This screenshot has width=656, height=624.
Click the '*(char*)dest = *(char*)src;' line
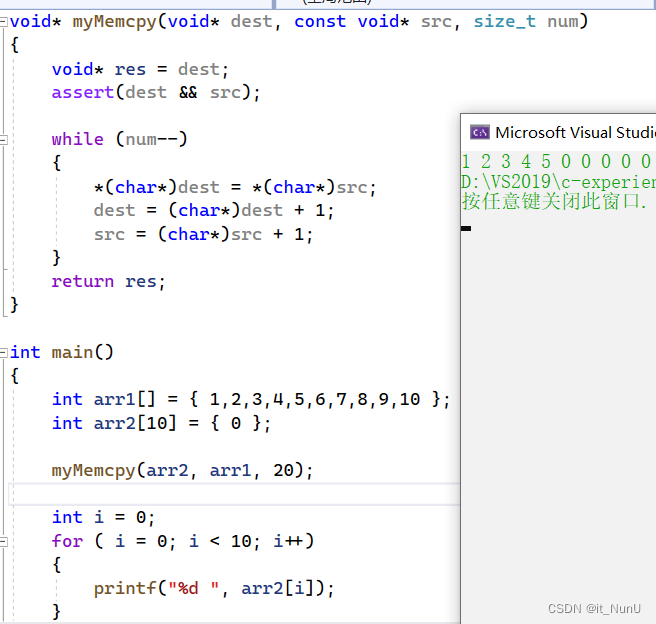pos(235,187)
